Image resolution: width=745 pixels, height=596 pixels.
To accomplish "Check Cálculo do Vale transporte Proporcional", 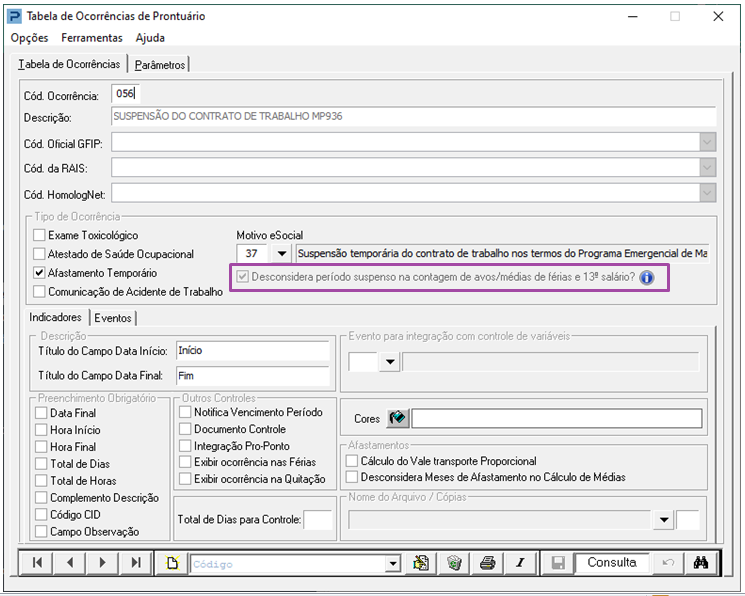I will [x=351, y=461].
